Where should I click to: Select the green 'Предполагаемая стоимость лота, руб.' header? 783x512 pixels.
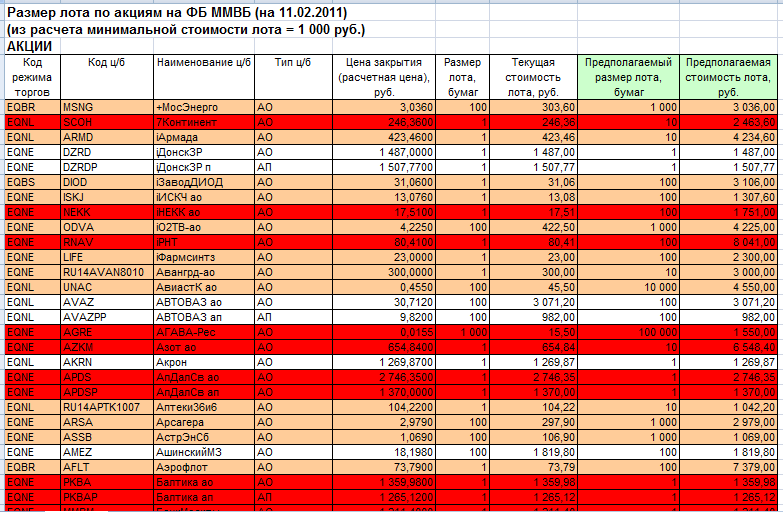[x=728, y=77]
